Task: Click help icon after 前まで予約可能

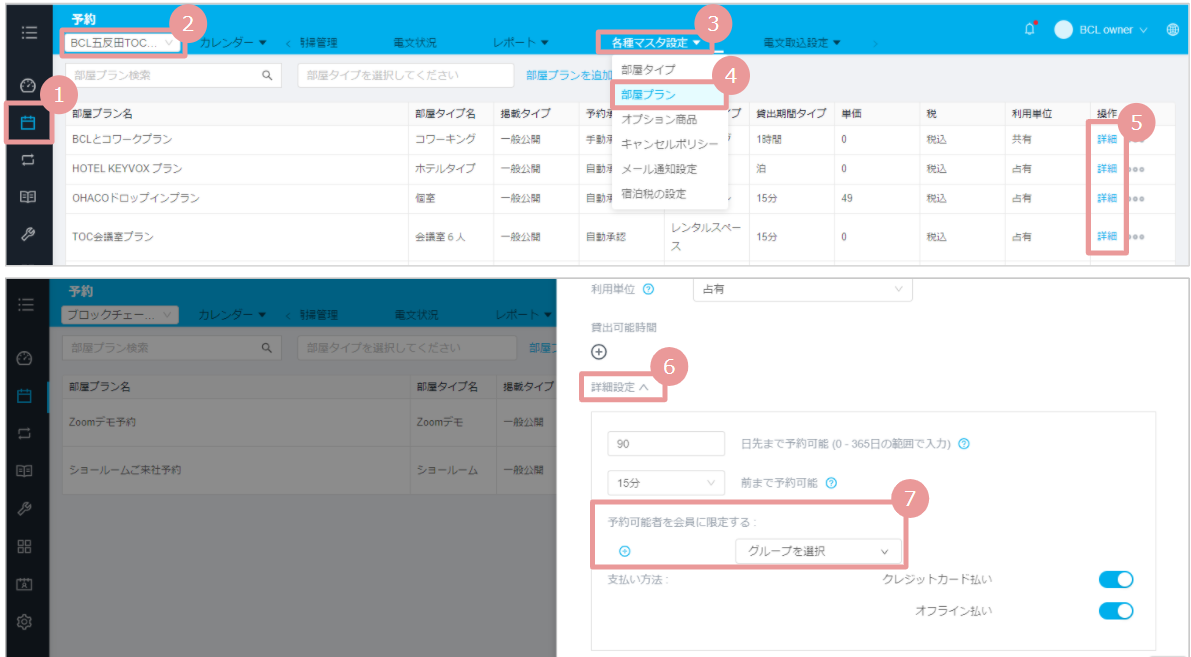Action: (831, 483)
